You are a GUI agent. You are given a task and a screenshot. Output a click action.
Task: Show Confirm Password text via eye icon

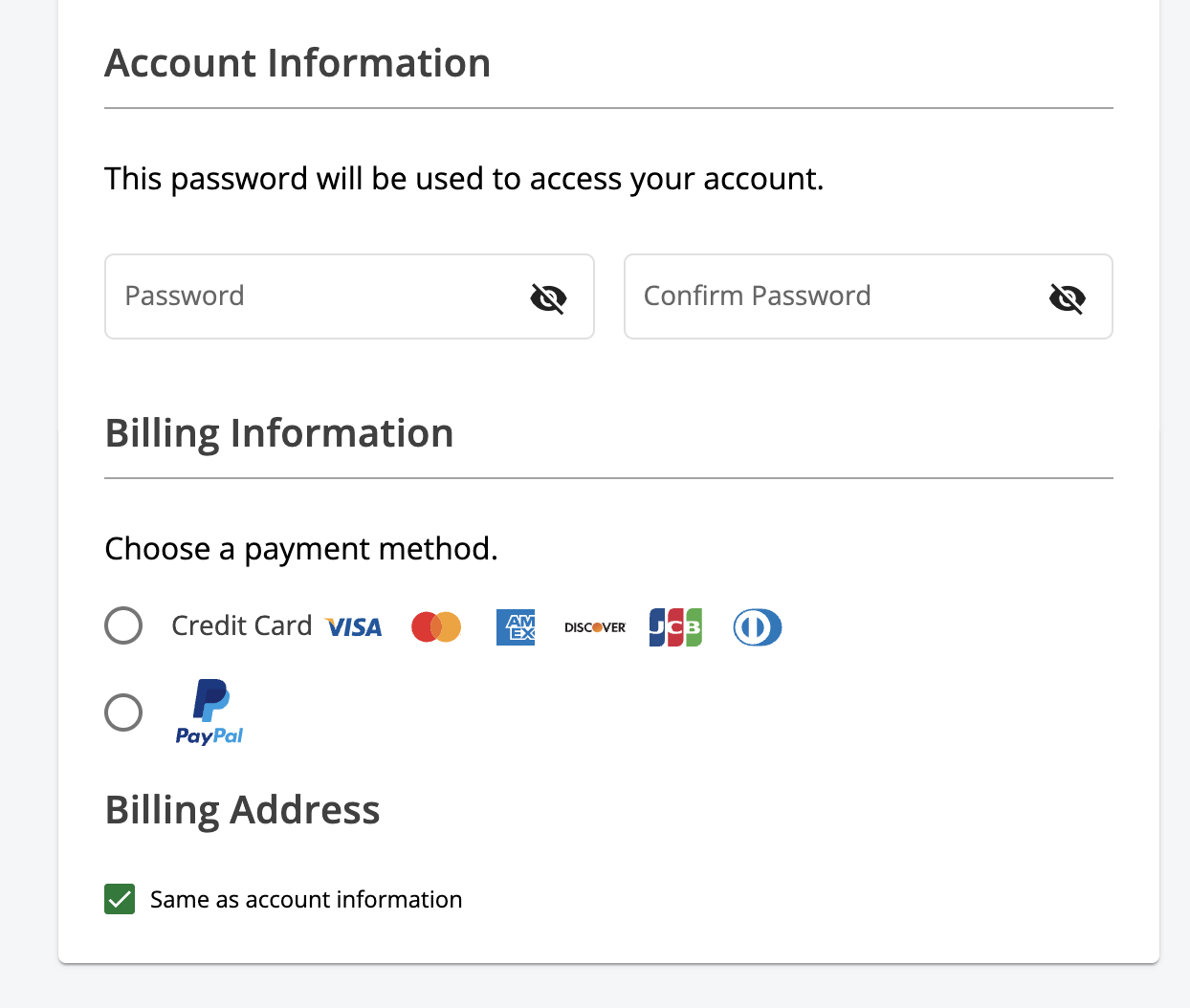click(1067, 298)
